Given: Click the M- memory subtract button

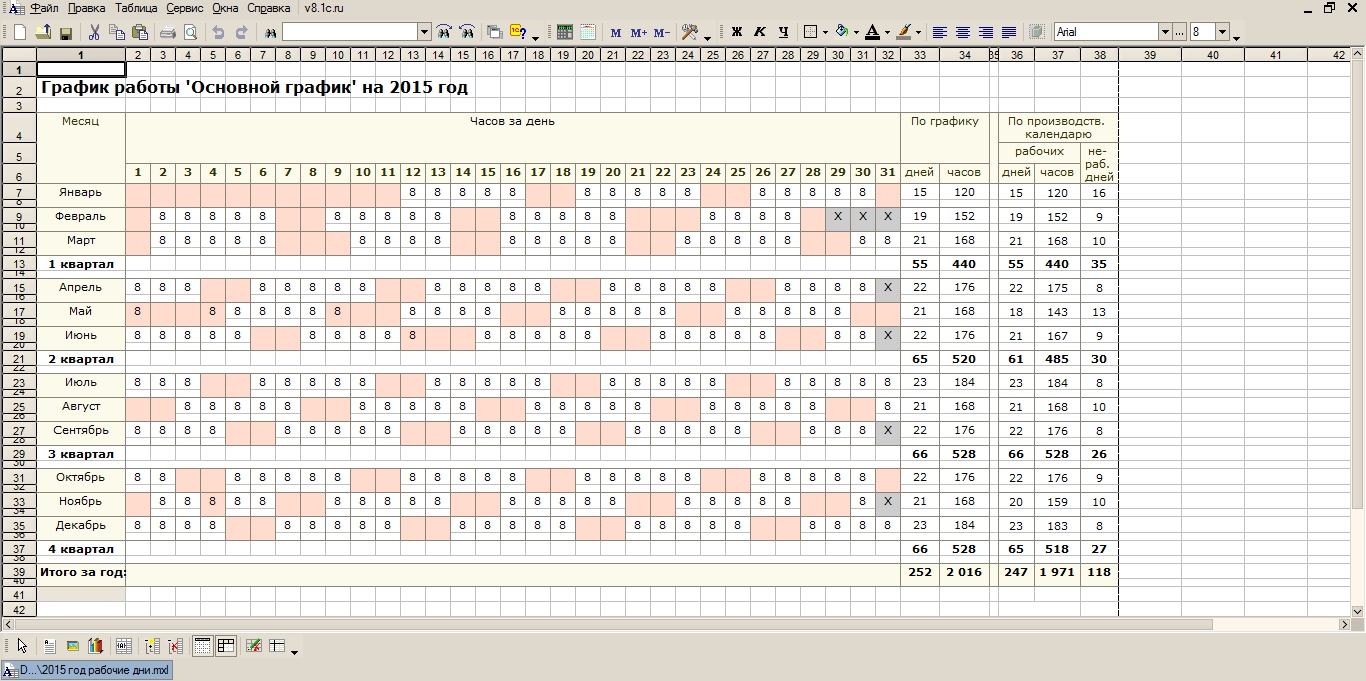Looking at the screenshot, I should tap(662, 32).
